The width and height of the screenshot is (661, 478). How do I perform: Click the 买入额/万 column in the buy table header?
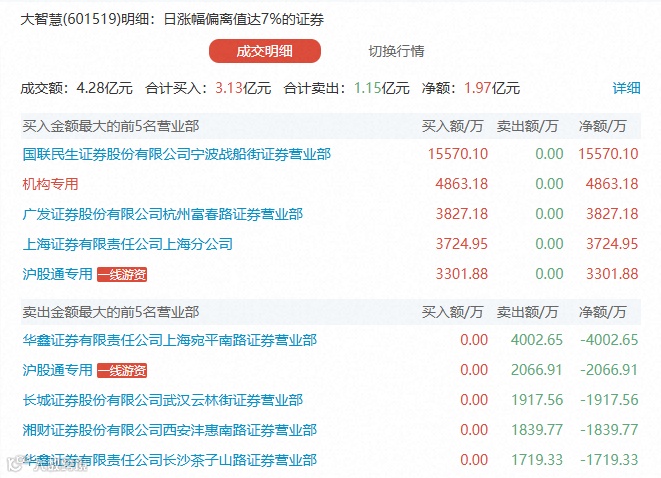pos(452,126)
